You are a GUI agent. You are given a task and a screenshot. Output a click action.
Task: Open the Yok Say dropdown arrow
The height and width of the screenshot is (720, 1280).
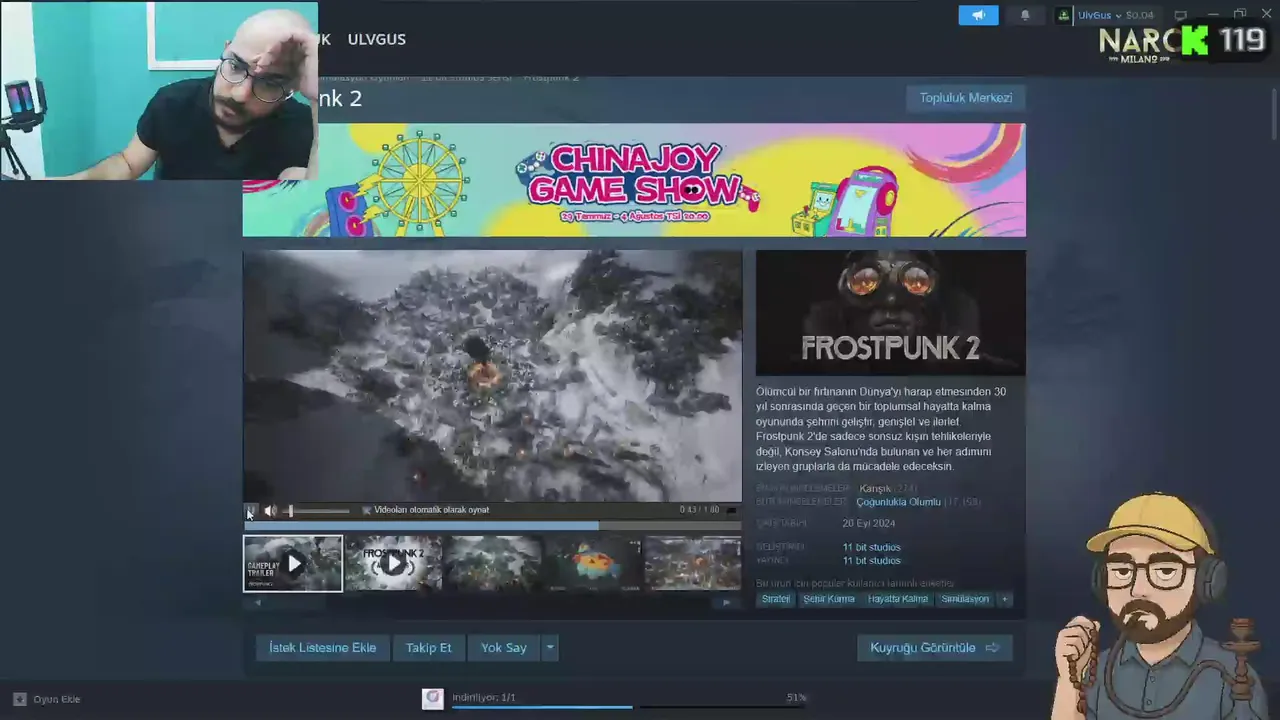tap(549, 648)
